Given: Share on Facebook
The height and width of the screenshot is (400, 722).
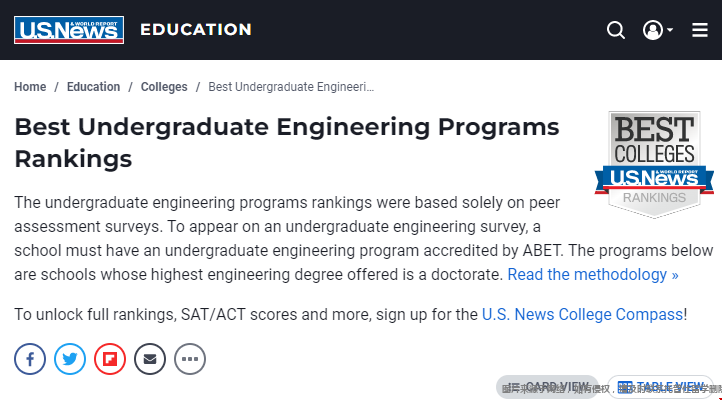Looking at the screenshot, I should [30, 359].
